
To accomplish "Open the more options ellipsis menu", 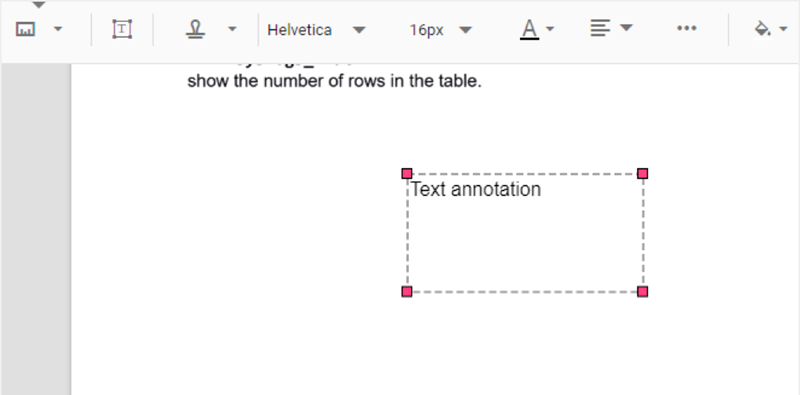I will point(686,29).
